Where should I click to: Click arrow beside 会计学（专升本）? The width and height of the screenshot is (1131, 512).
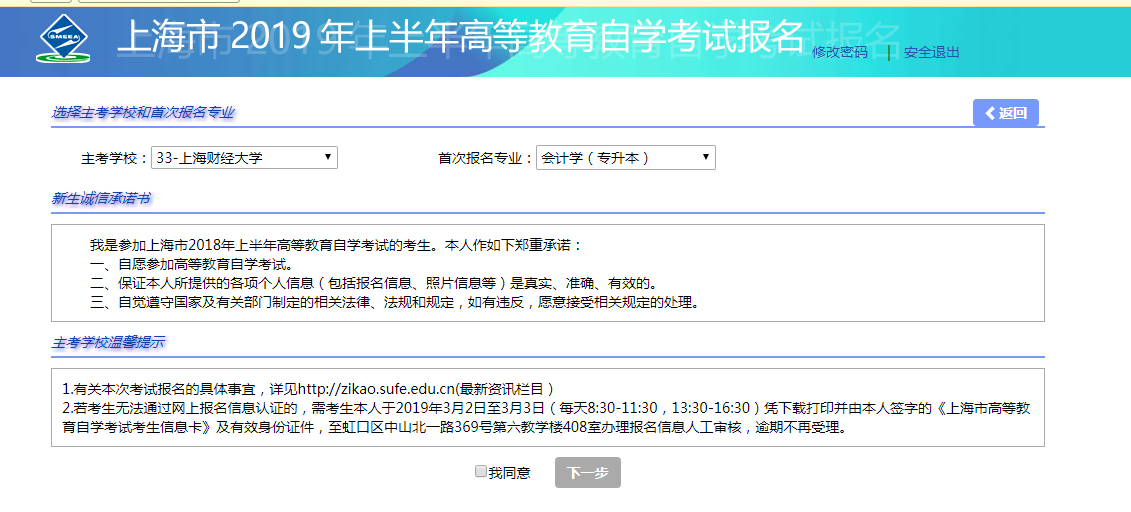[x=706, y=158]
